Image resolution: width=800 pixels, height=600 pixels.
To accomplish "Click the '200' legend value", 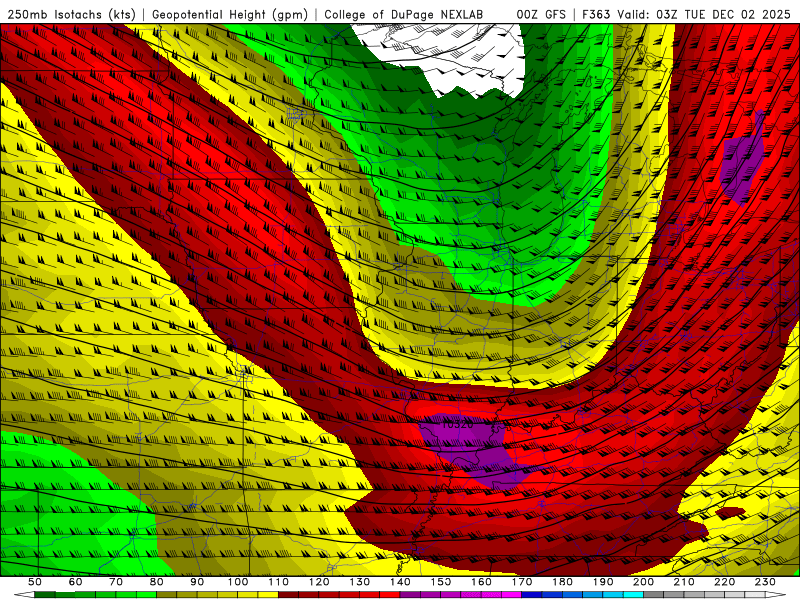I will 643,582.
